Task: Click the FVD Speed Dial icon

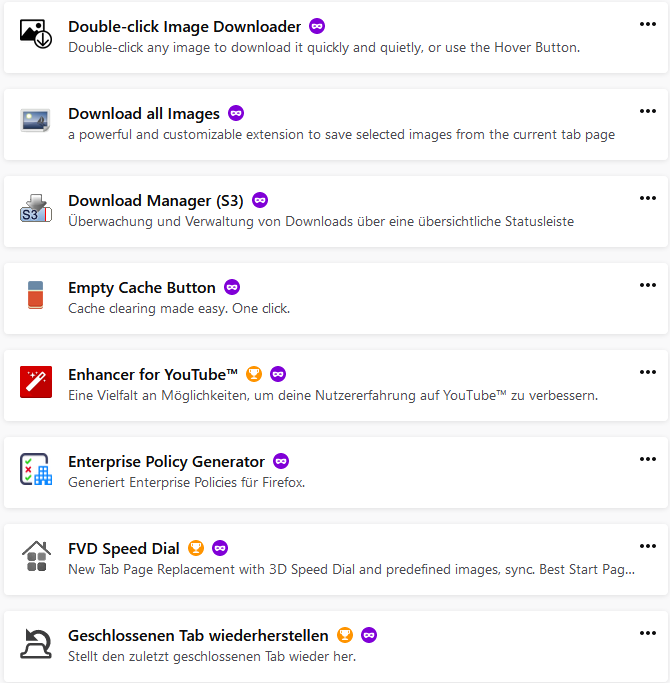Action: point(35,557)
